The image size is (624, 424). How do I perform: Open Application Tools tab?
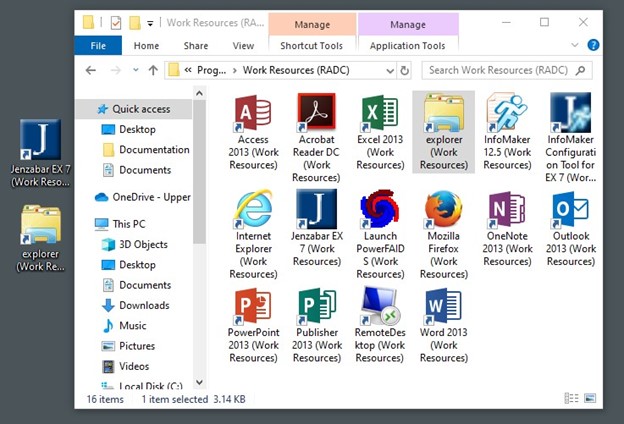(x=408, y=45)
